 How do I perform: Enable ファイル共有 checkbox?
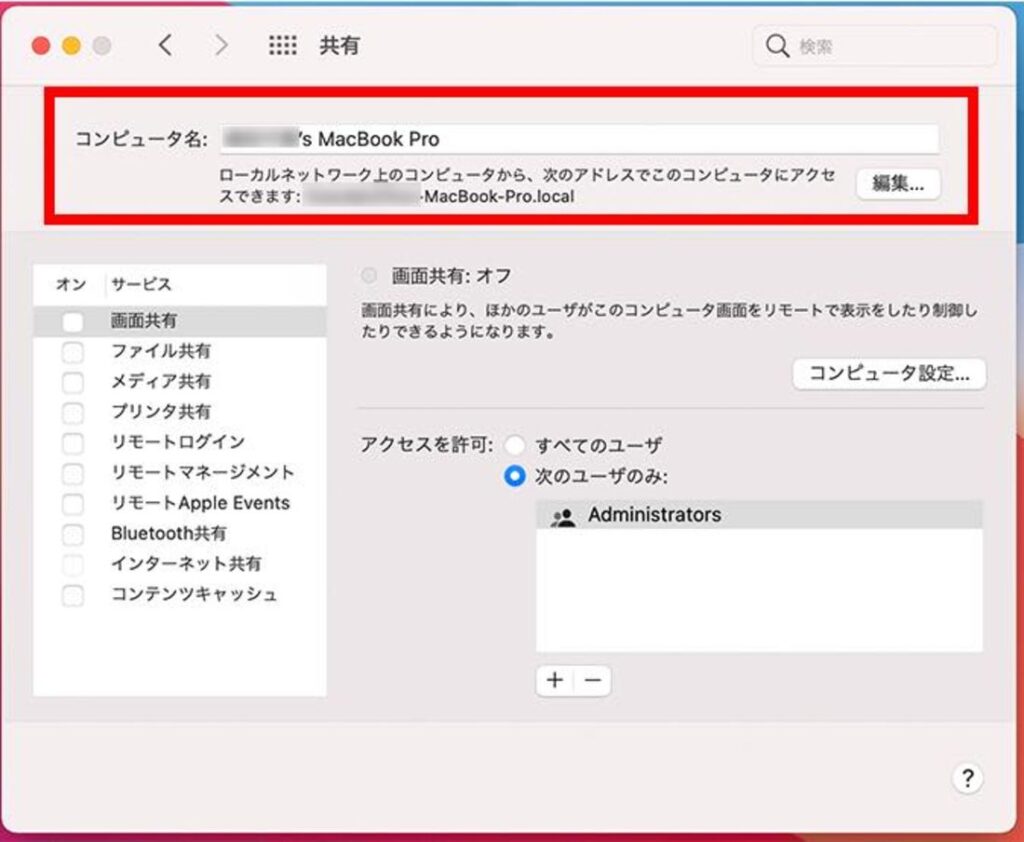coord(72,352)
